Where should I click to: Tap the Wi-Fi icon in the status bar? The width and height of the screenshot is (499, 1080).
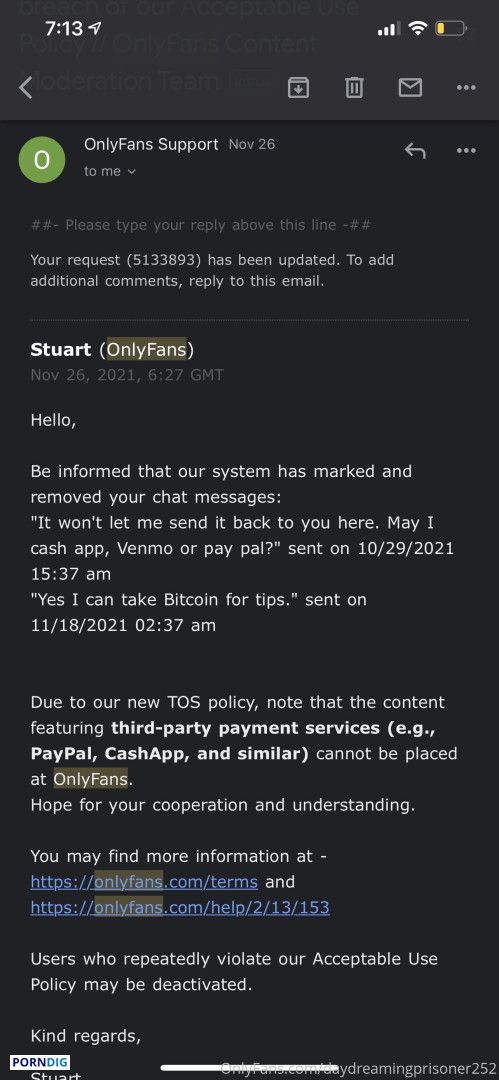click(x=417, y=28)
